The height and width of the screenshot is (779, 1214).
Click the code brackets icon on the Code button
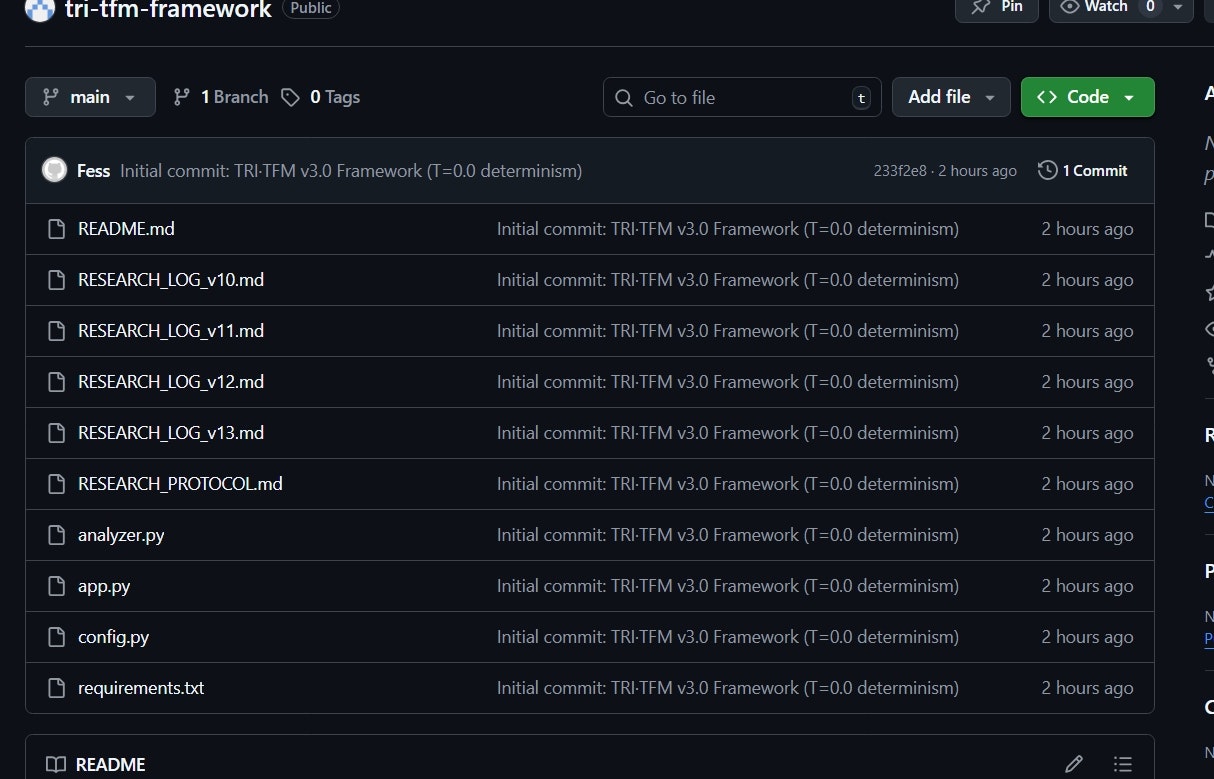(1046, 96)
